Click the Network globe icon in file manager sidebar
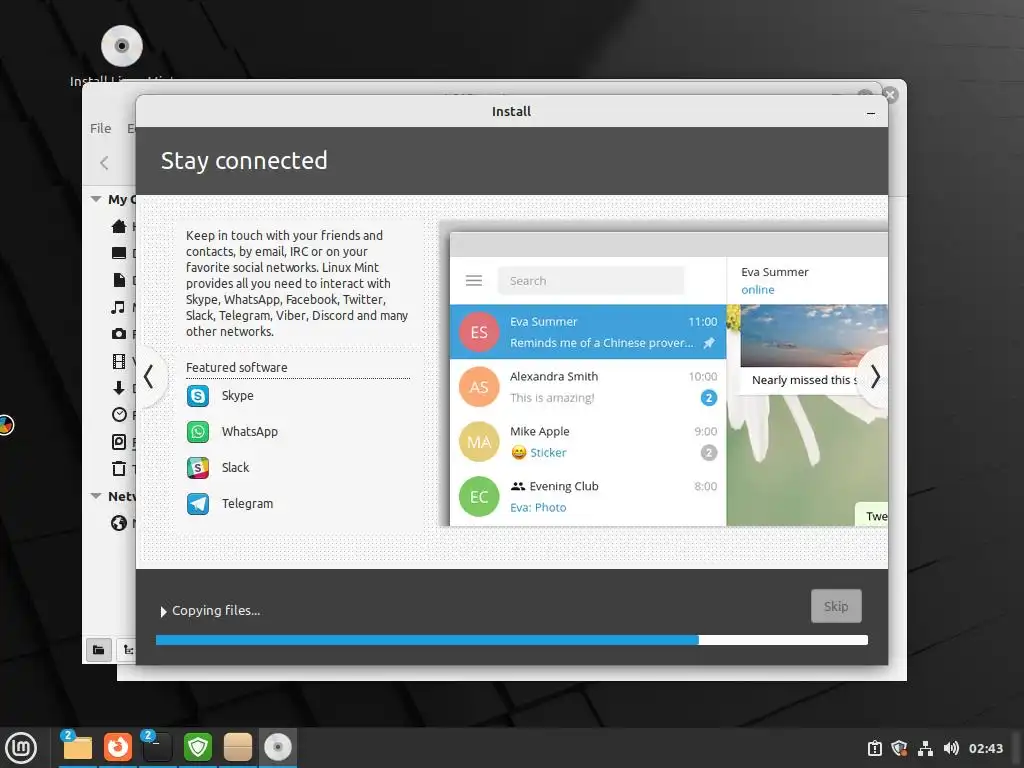The image size is (1024, 768). [x=119, y=523]
